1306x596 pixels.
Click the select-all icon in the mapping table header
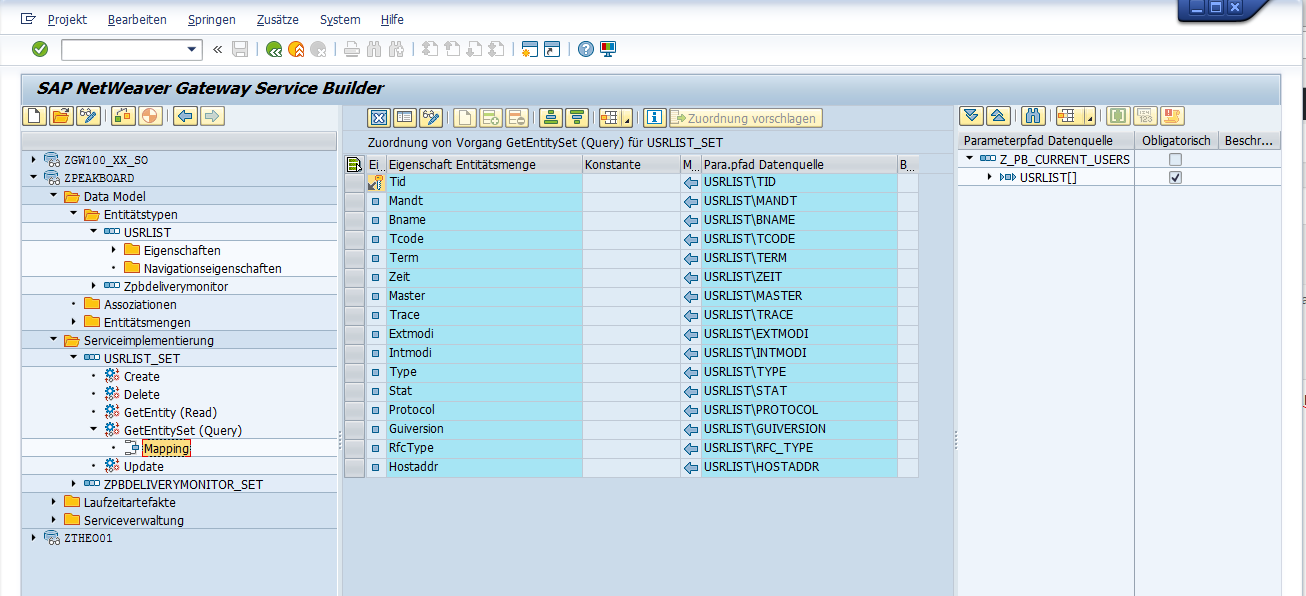coord(354,164)
